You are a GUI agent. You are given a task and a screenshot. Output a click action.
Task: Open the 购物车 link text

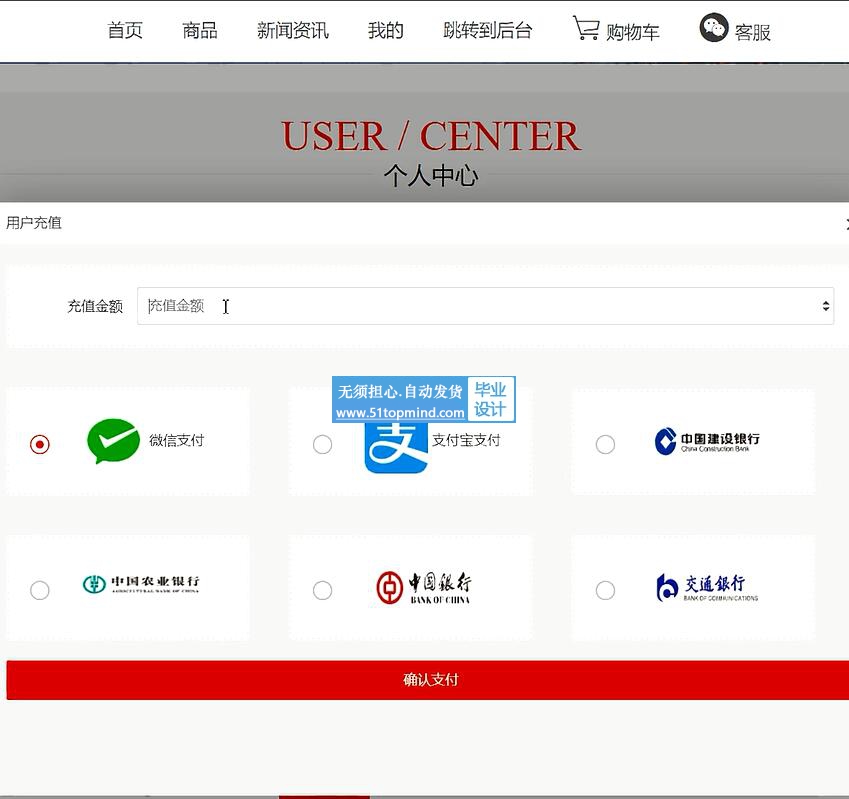click(x=632, y=32)
